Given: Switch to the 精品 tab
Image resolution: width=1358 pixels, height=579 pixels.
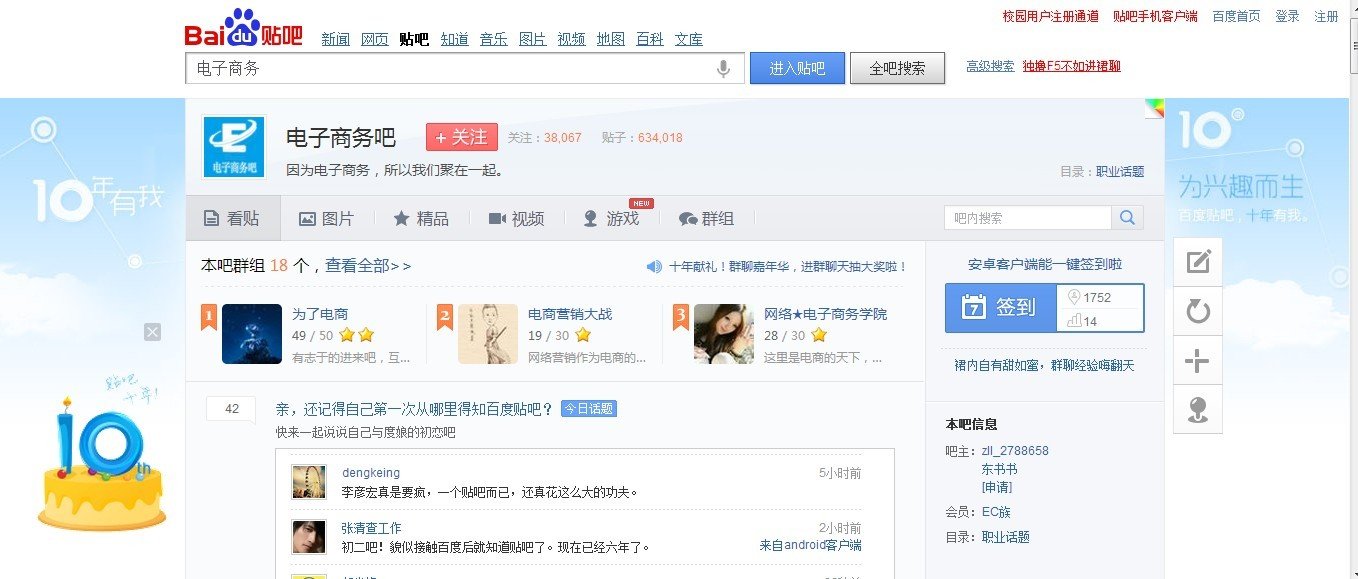Looking at the screenshot, I should 421,218.
